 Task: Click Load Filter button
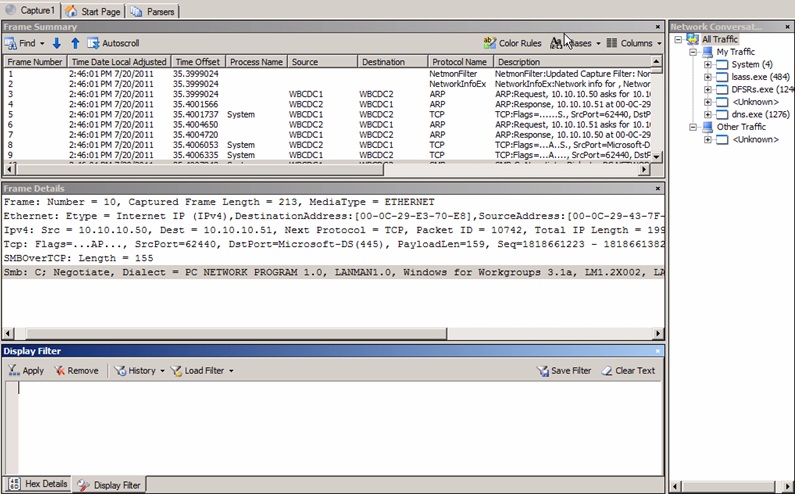197,371
